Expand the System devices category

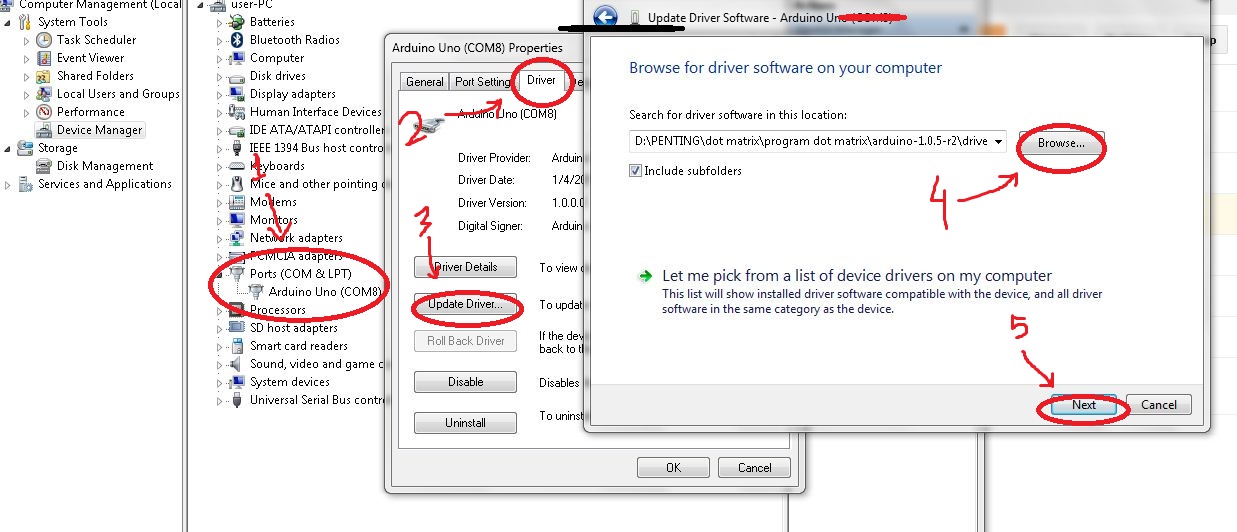click(x=220, y=382)
